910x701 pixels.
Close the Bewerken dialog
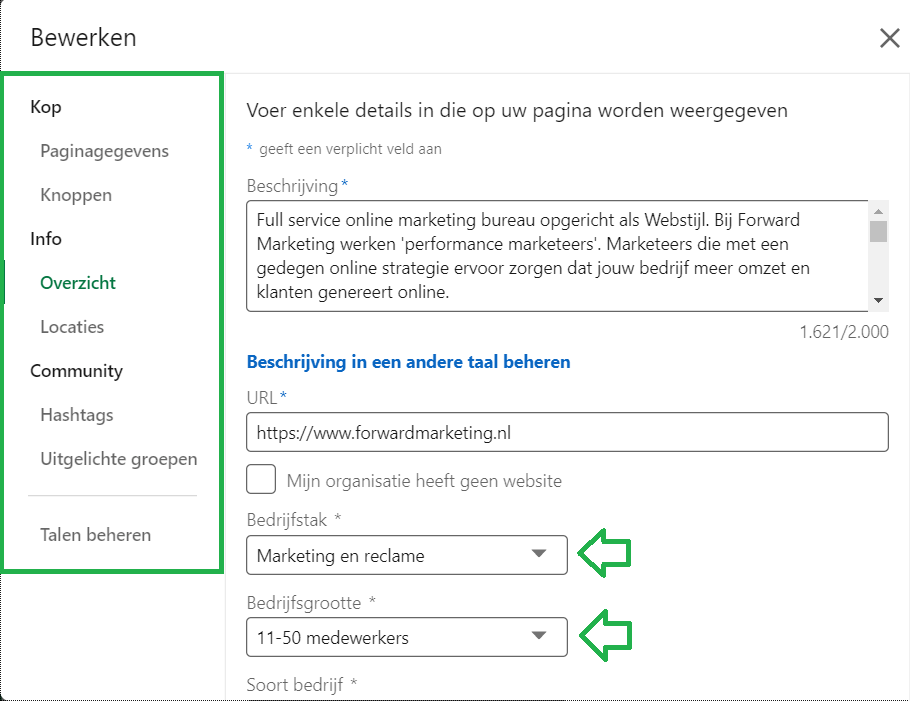(890, 37)
